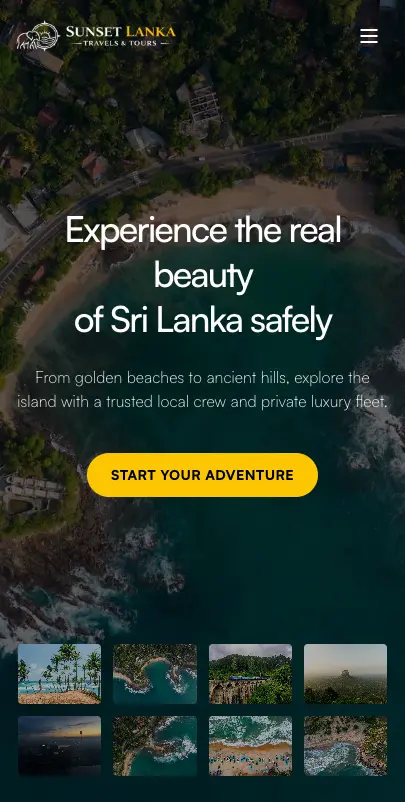Open the hamburger navigation menu
Image resolution: width=405 pixels, height=802 pixels.
coord(369,36)
